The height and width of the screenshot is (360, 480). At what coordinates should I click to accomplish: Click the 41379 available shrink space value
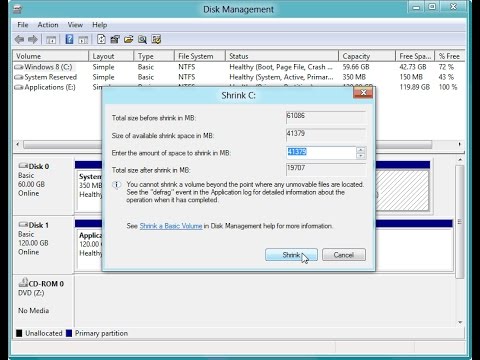pyautogui.click(x=326, y=135)
